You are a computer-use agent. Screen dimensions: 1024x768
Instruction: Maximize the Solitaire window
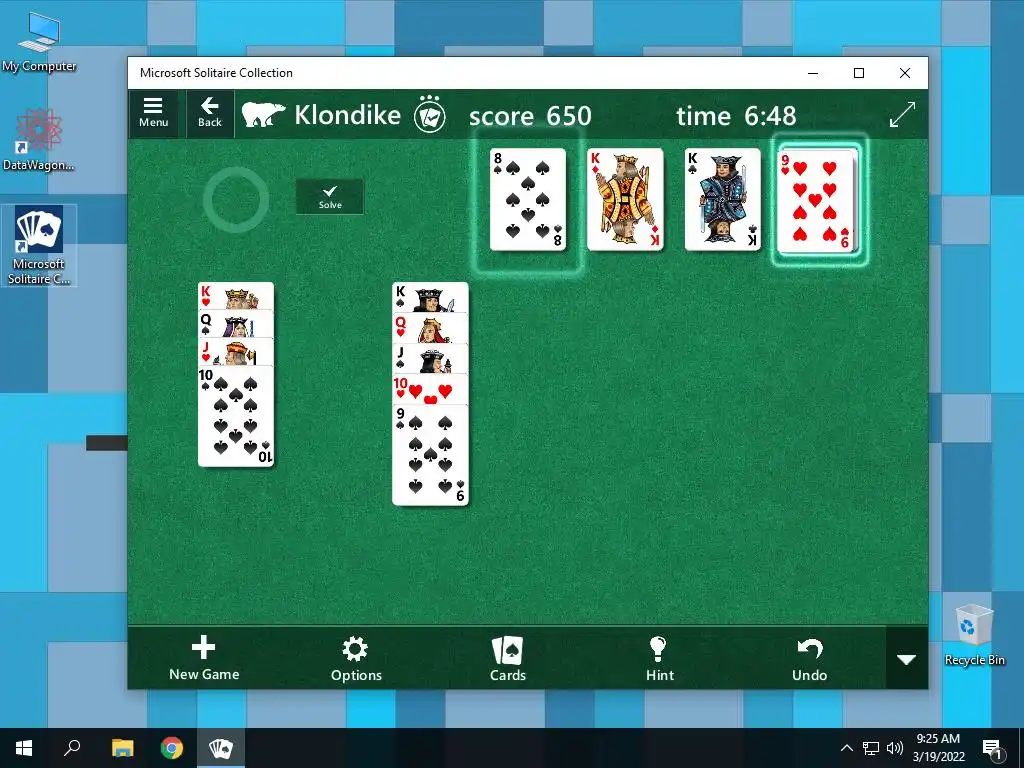[x=859, y=73]
